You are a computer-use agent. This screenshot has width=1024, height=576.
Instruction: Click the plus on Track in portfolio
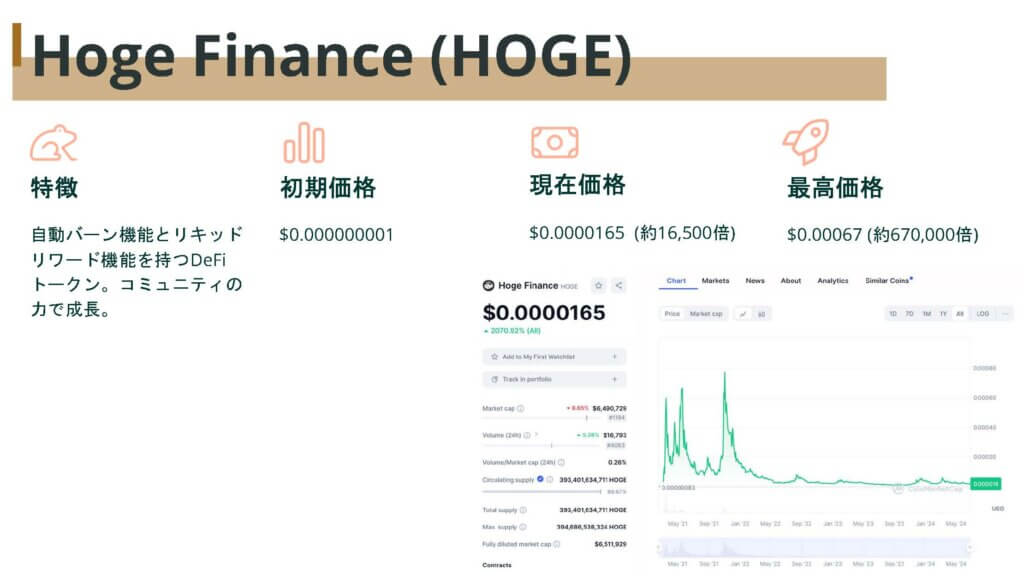[615, 379]
